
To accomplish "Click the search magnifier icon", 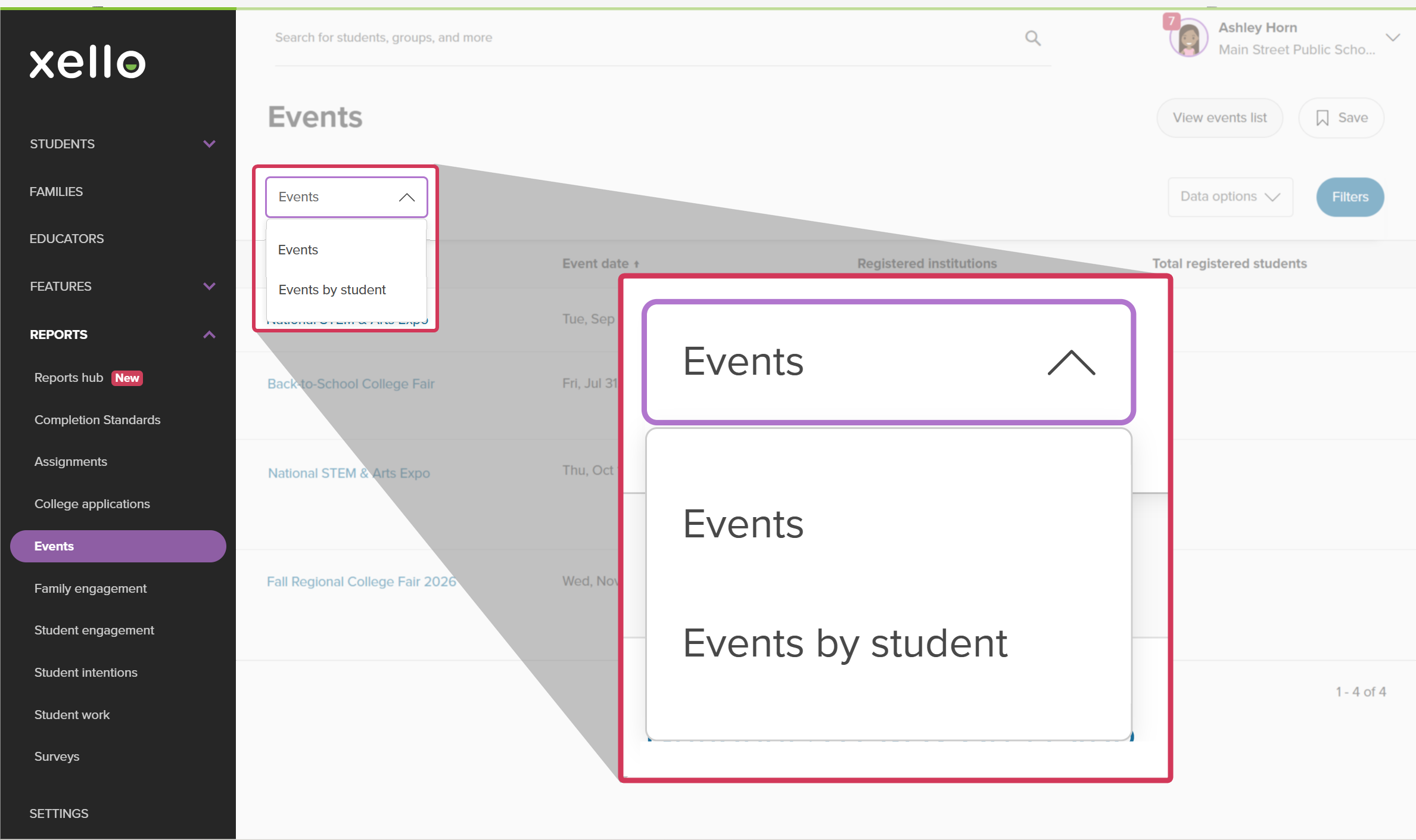I will coord(1032,38).
